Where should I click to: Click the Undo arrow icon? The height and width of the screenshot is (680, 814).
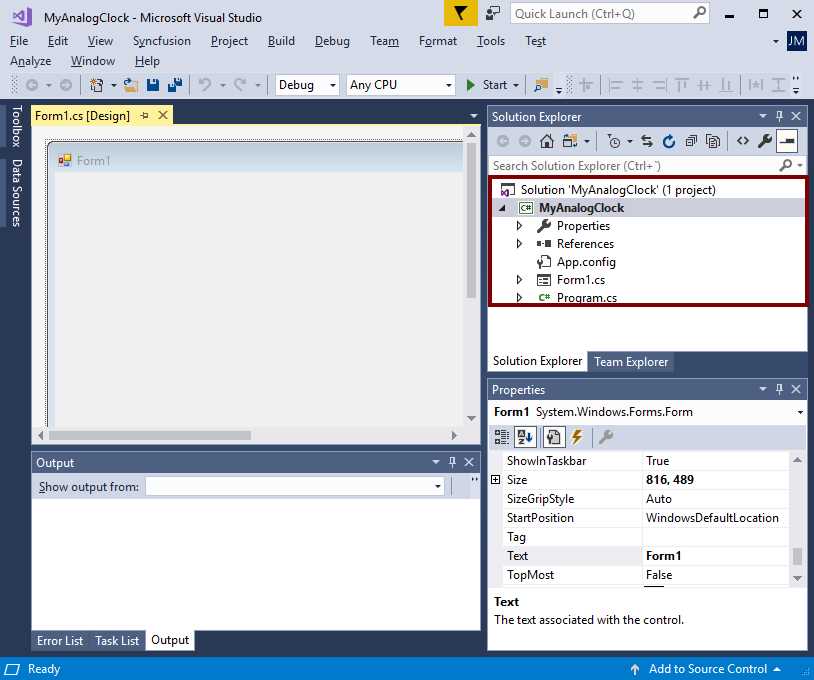point(205,85)
